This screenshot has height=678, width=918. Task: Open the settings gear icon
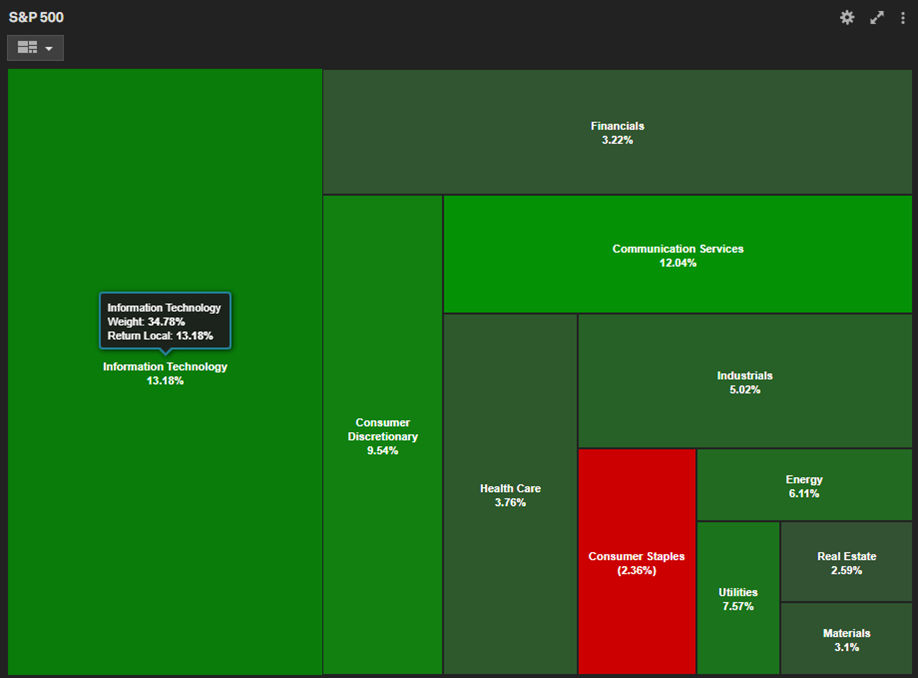tap(847, 17)
